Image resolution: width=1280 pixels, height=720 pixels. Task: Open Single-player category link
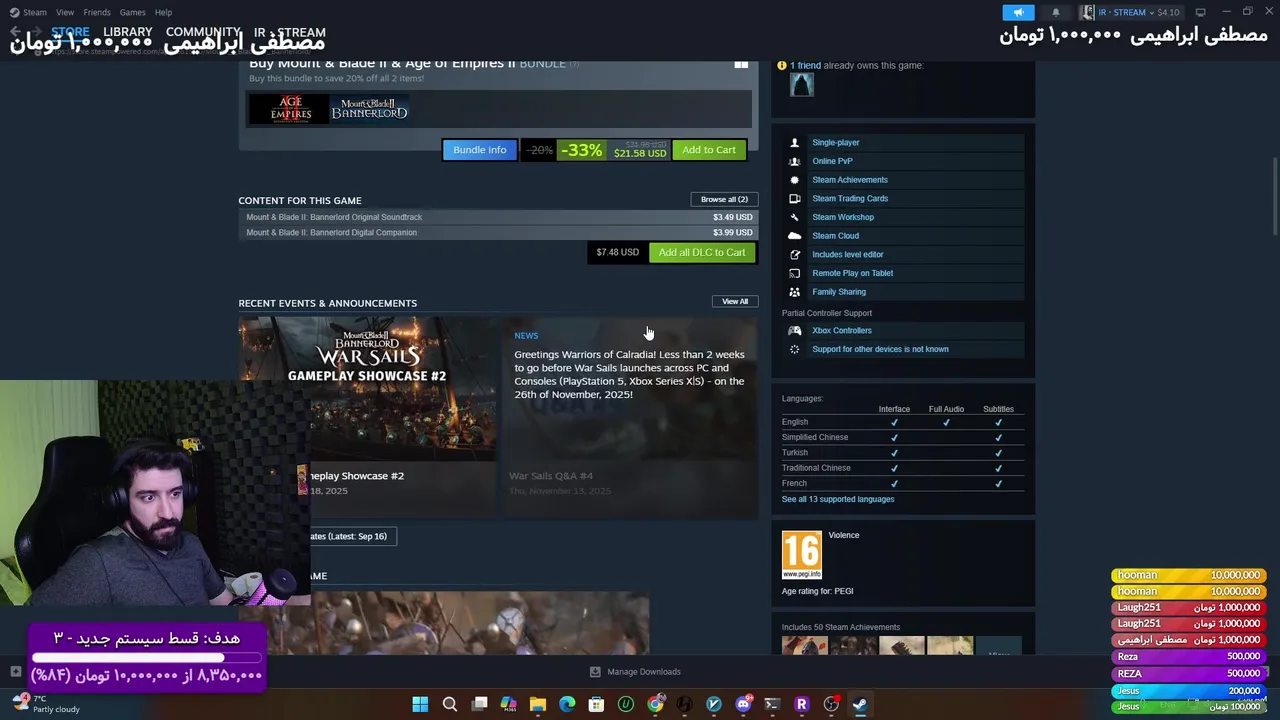coord(835,143)
